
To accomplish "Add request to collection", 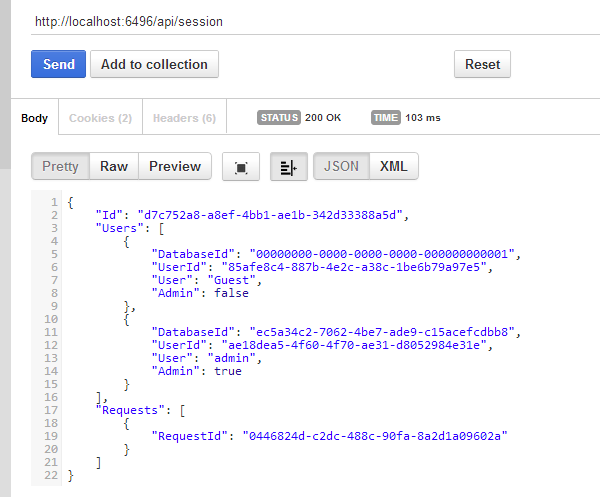I will (x=154, y=64).
